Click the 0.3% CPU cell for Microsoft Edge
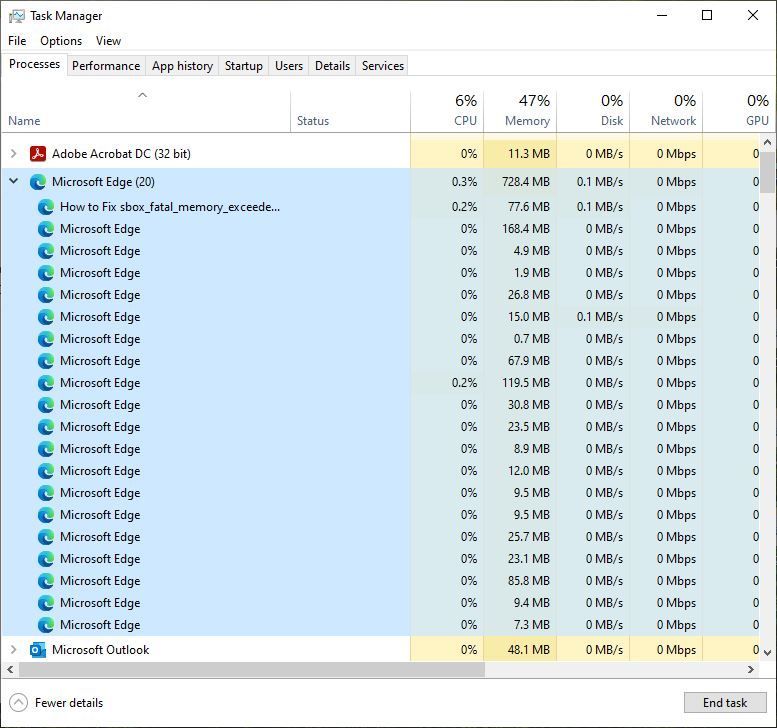Viewport: 777px width, 728px height. (x=447, y=182)
